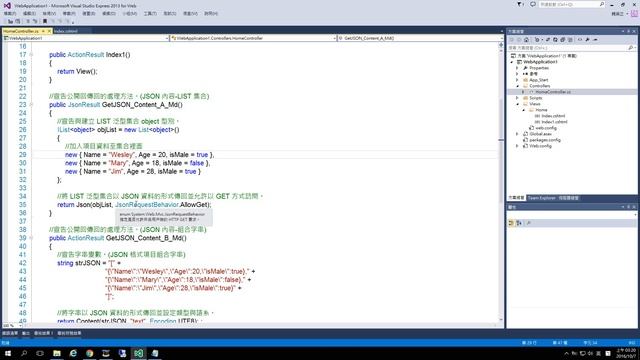Open the WebApplication1 project navigation dropdown
Viewport: 640px width, 360px height.
tap(167, 38)
